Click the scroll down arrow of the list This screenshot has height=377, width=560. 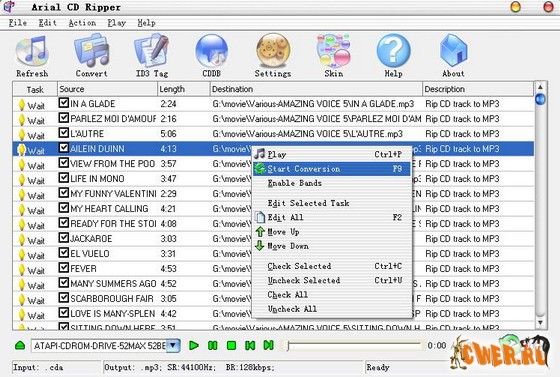pos(540,323)
